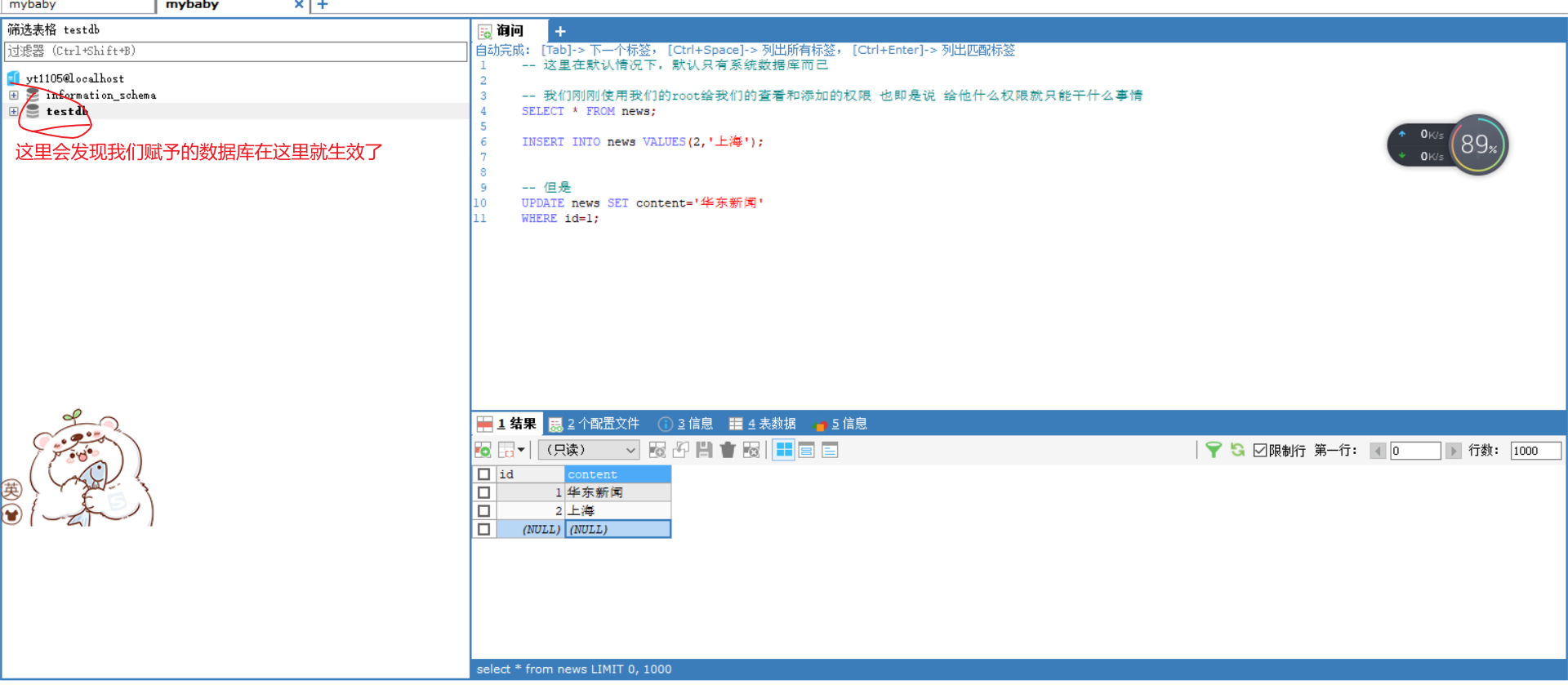Click the insert new row icon
This screenshot has width=1568, height=685.
657,451
